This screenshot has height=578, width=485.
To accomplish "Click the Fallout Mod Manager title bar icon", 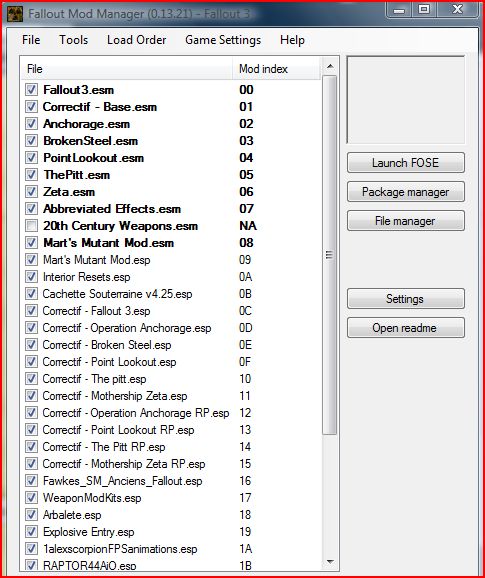I will pyautogui.click(x=15, y=14).
